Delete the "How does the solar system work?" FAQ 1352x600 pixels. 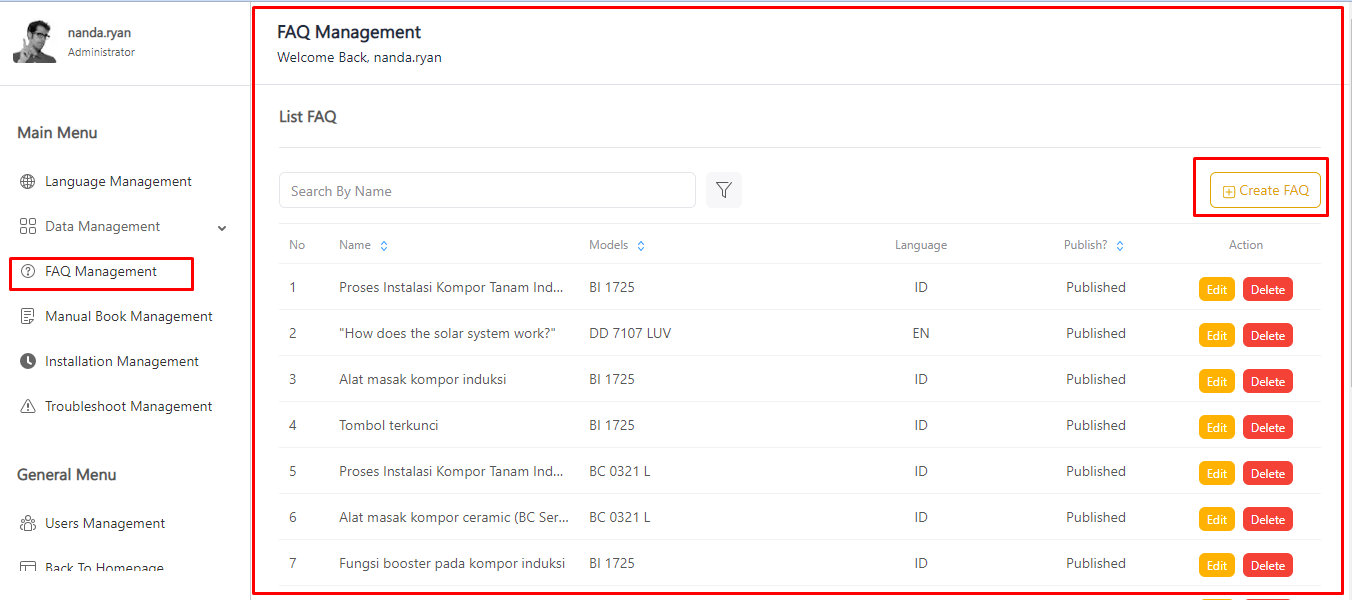pos(1267,336)
